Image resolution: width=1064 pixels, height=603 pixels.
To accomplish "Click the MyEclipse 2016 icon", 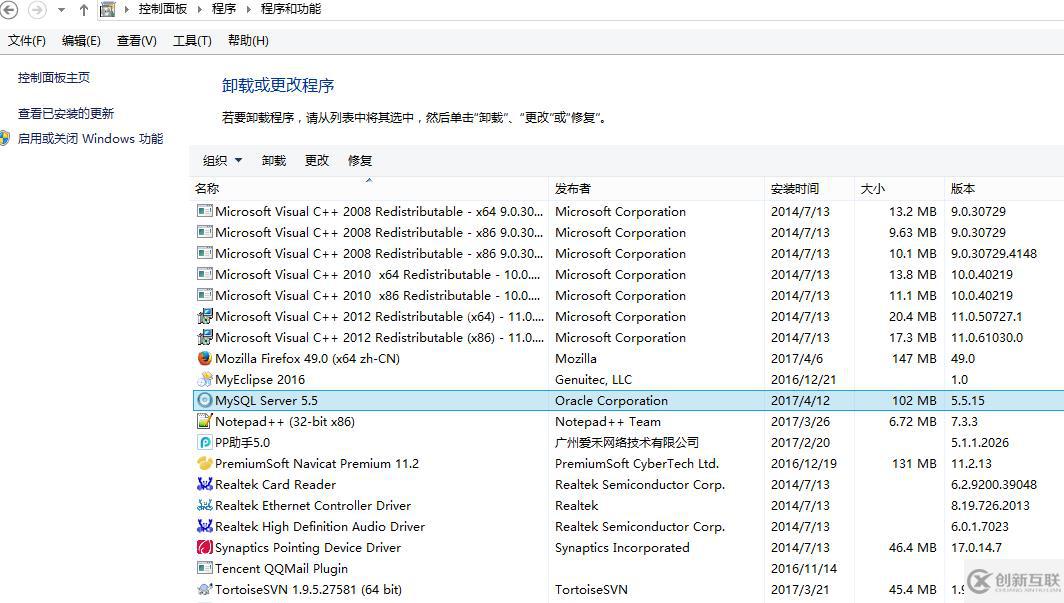I will coord(204,379).
